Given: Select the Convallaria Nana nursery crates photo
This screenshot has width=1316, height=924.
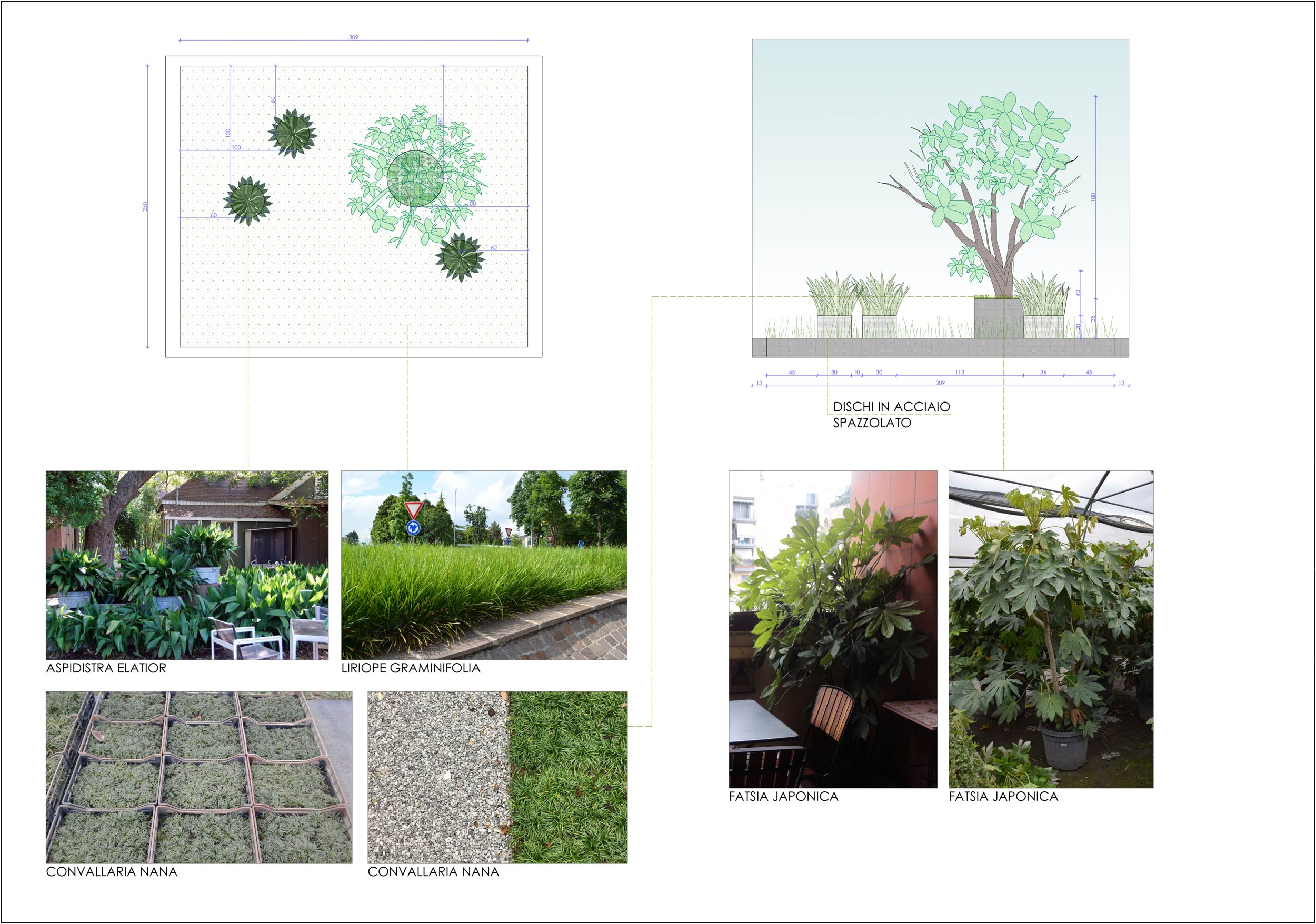Looking at the screenshot, I should 199,777.
